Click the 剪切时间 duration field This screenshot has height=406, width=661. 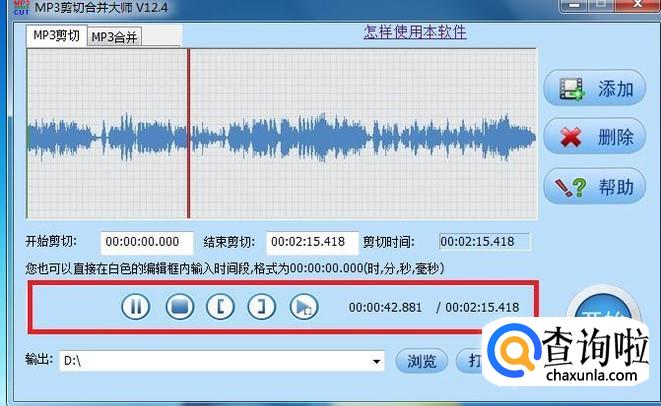(x=484, y=242)
